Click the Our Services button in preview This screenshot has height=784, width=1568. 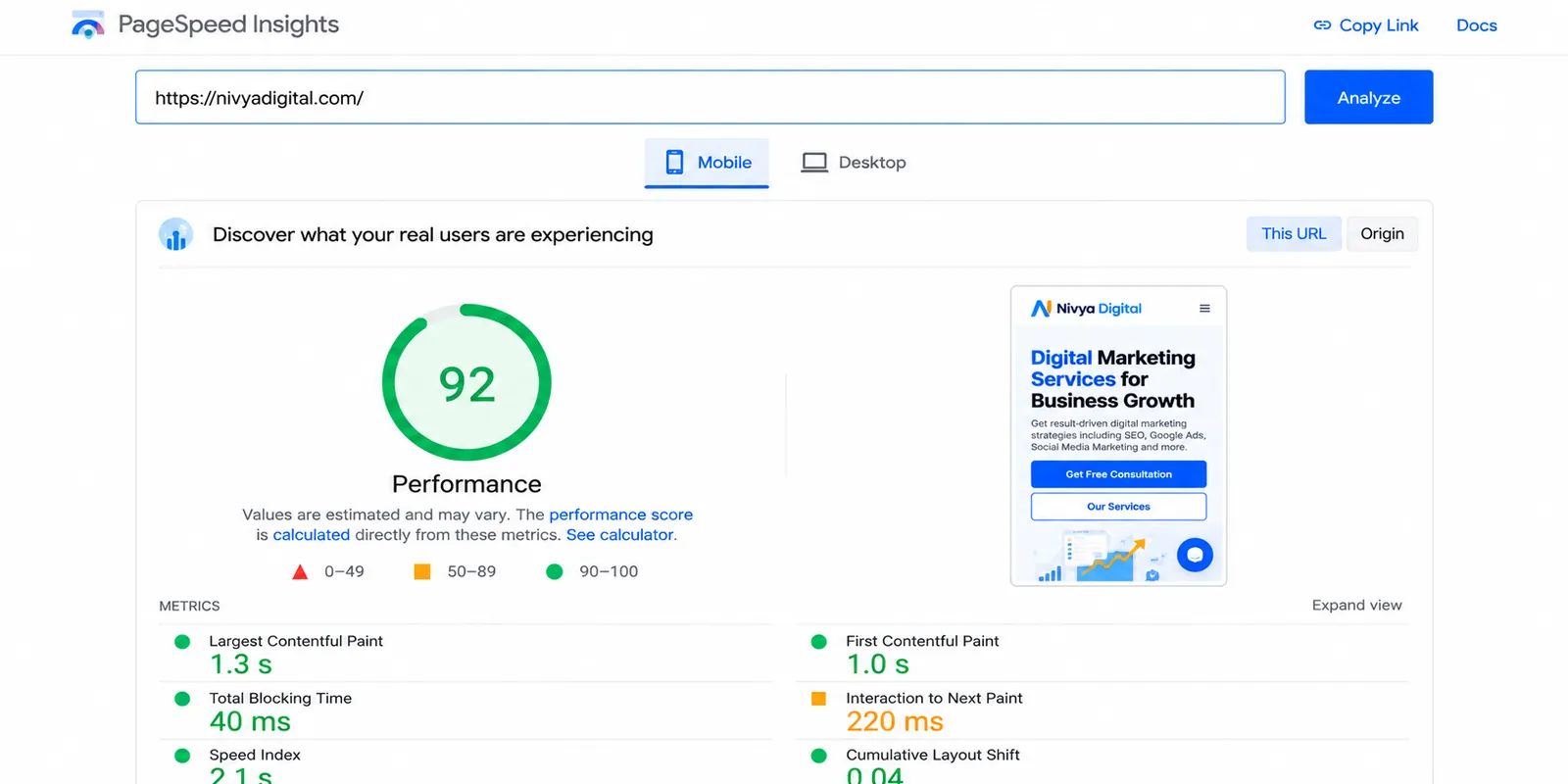tap(1118, 507)
